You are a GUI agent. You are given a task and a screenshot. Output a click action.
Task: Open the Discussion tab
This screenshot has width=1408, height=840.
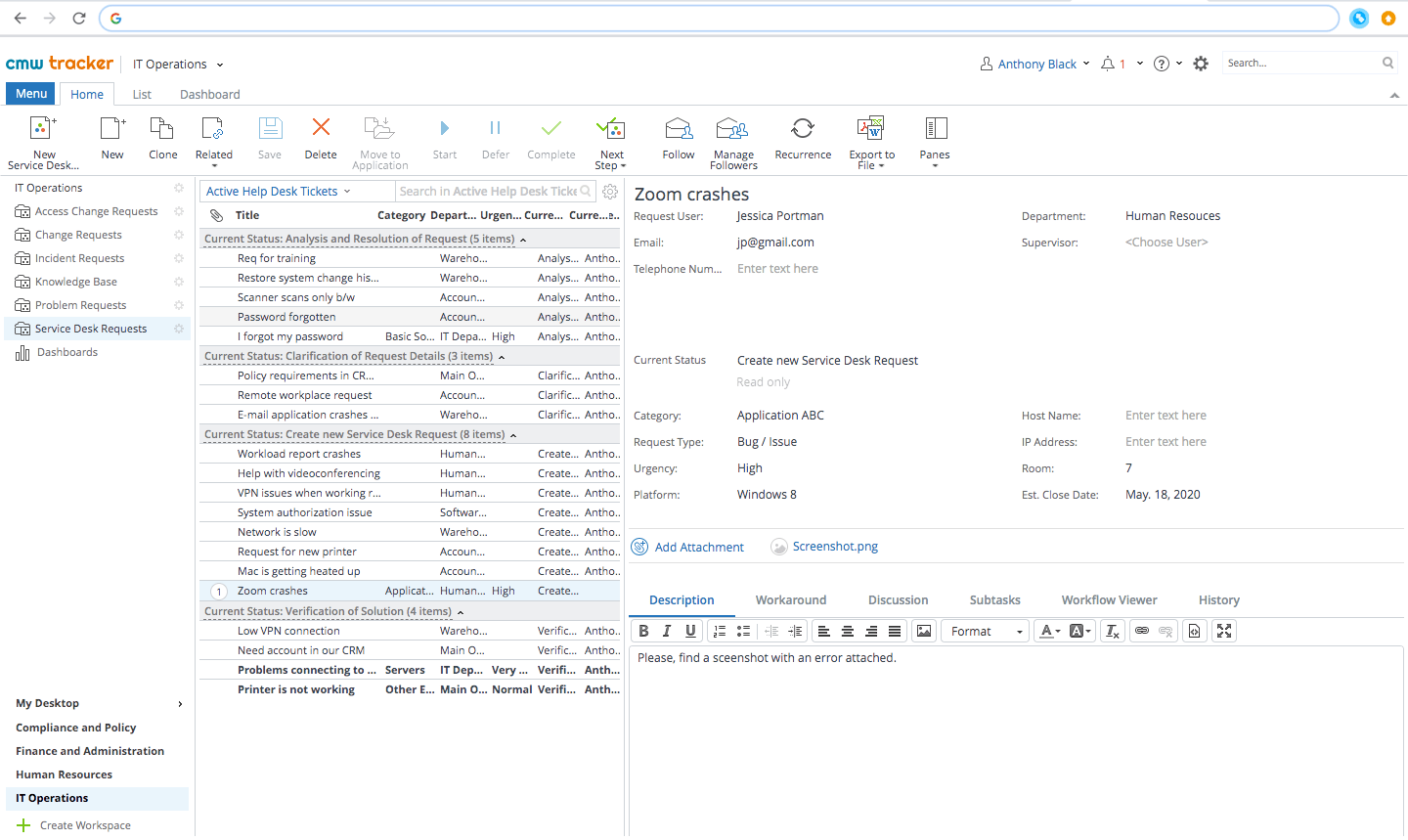click(x=898, y=600)
